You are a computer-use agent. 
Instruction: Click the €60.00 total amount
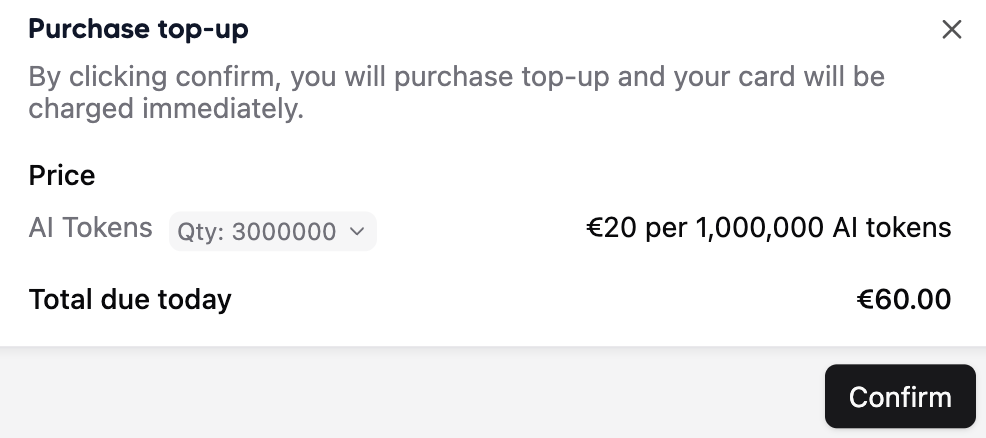tap(904, 299)
